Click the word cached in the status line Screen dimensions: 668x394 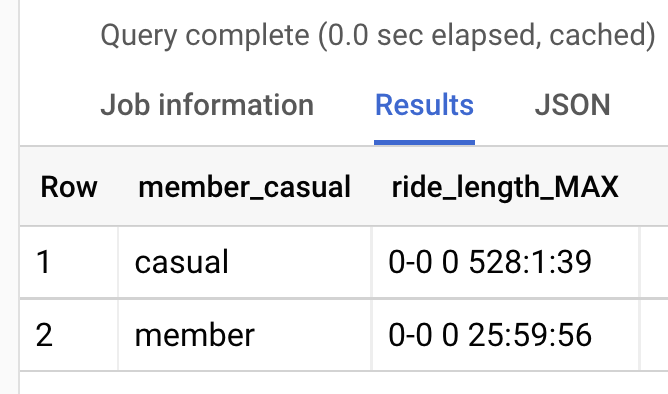pyautogui.click(x=599, y=35)
